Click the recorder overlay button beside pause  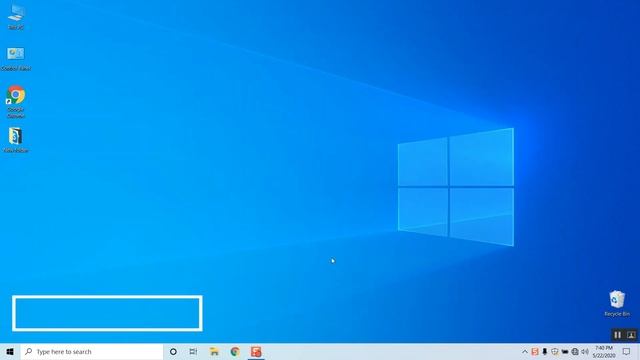tap(631, 335)
